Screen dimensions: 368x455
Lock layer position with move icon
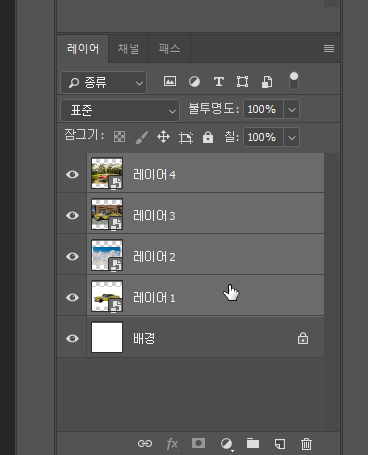click(163, 137)
